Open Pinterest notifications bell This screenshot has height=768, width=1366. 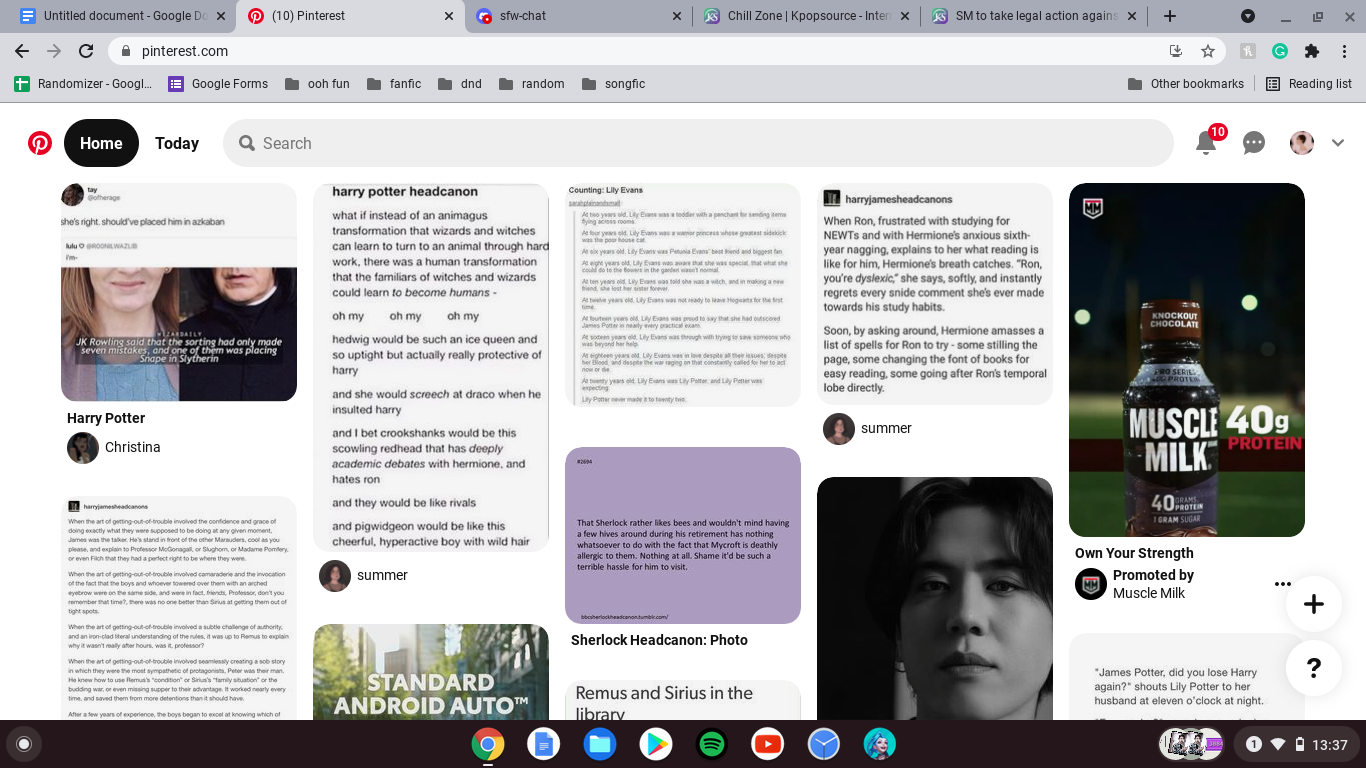pos(1207,143)
